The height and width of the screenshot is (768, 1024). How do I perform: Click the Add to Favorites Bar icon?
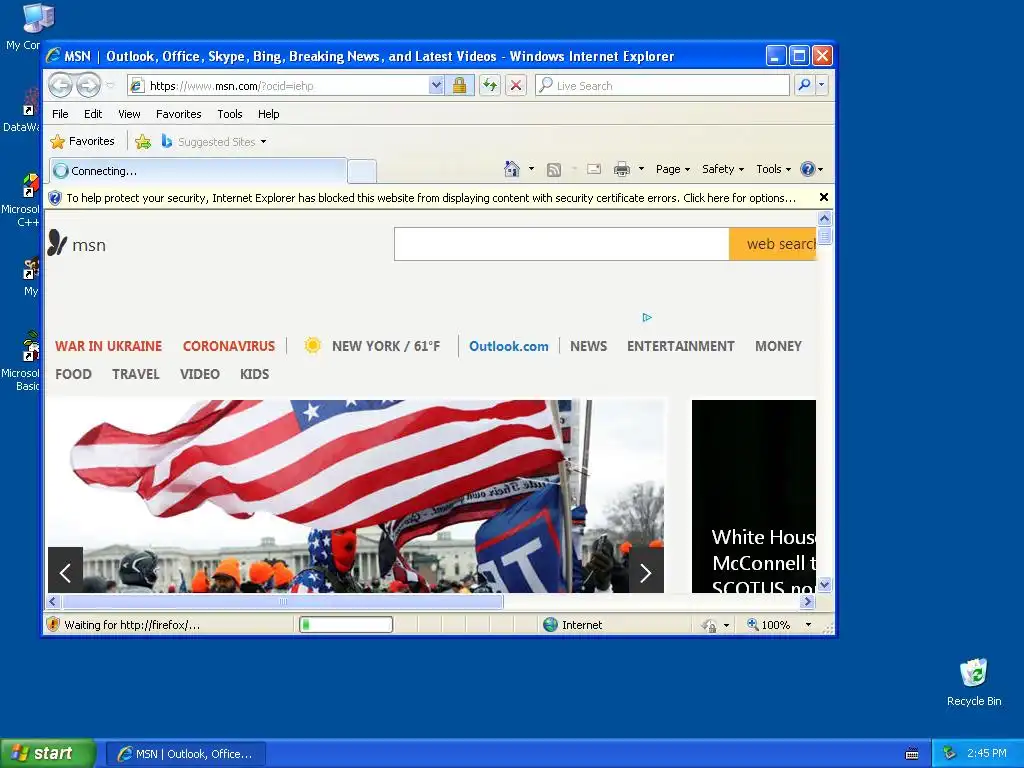click(x=143, y=142)
